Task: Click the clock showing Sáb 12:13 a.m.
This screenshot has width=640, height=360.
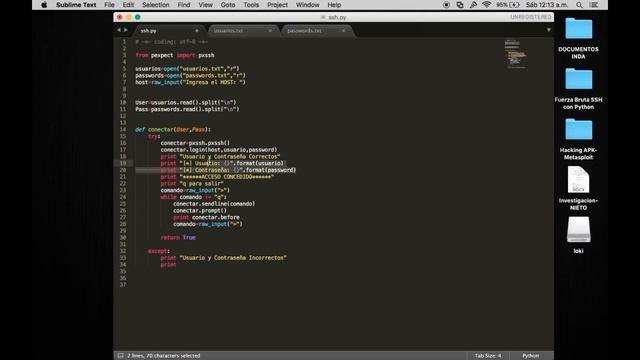Action: coord(547,5)
